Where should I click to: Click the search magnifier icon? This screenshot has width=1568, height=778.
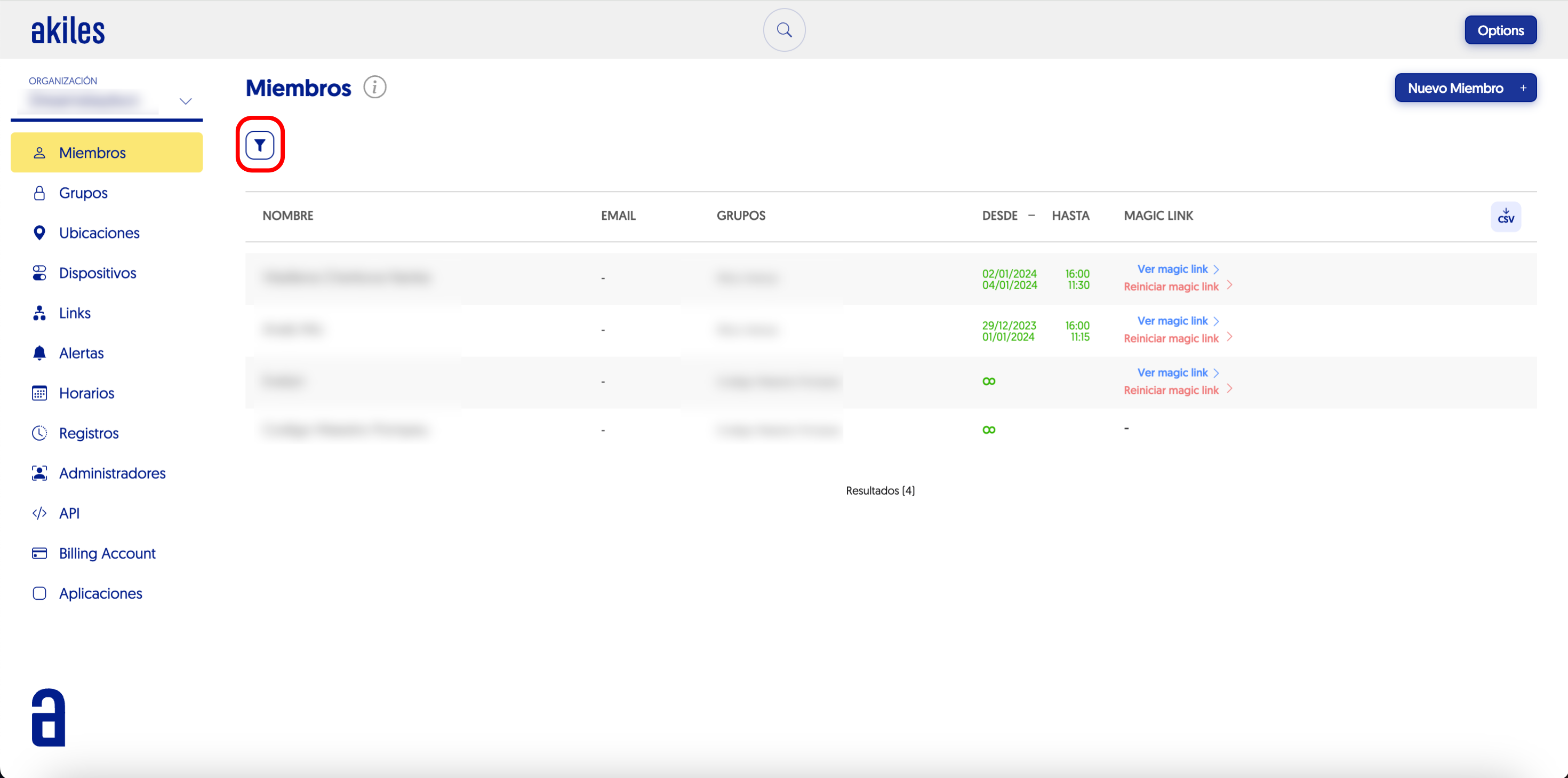tap(784, 30)
